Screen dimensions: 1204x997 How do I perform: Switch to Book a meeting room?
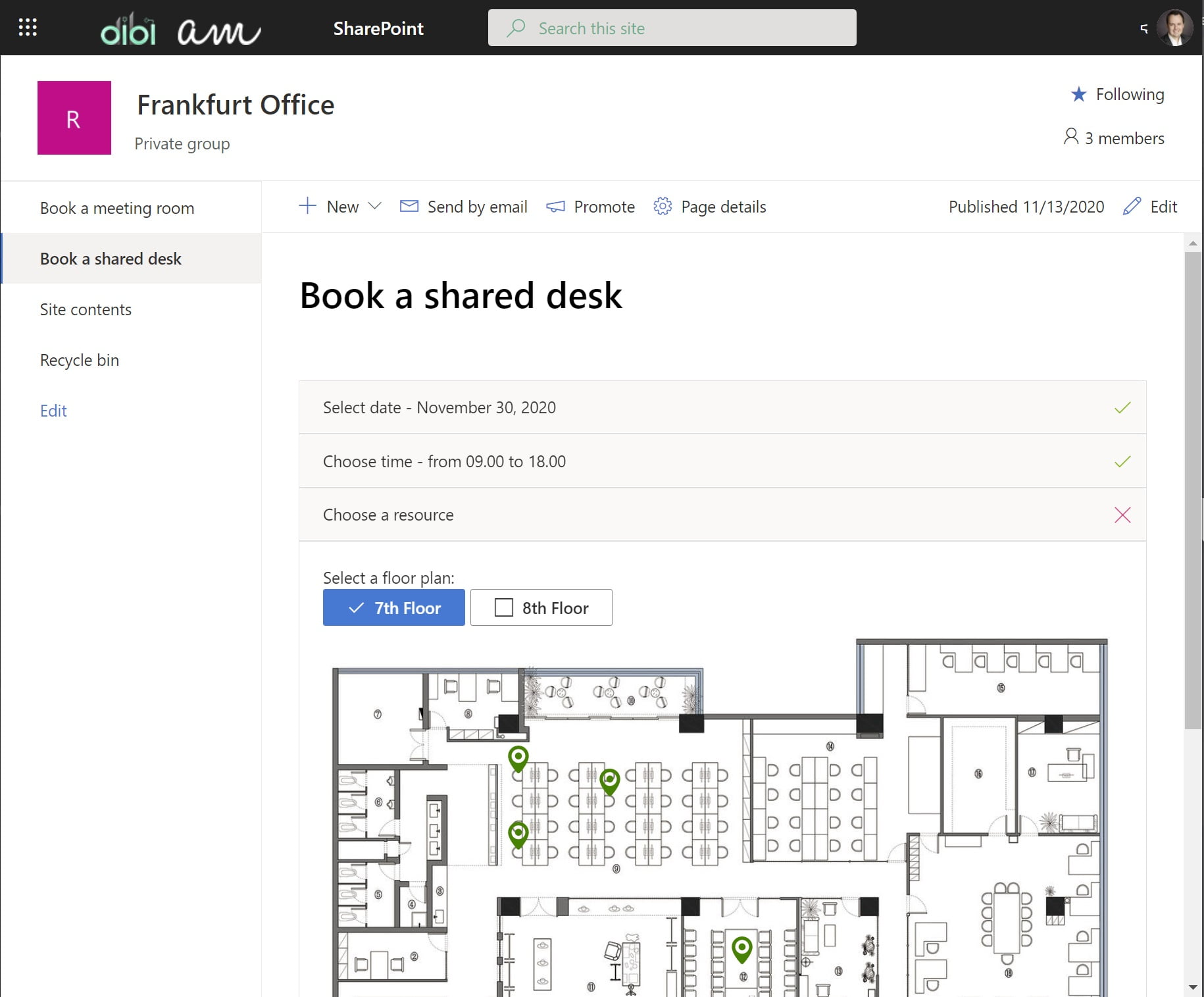point(117,208)
